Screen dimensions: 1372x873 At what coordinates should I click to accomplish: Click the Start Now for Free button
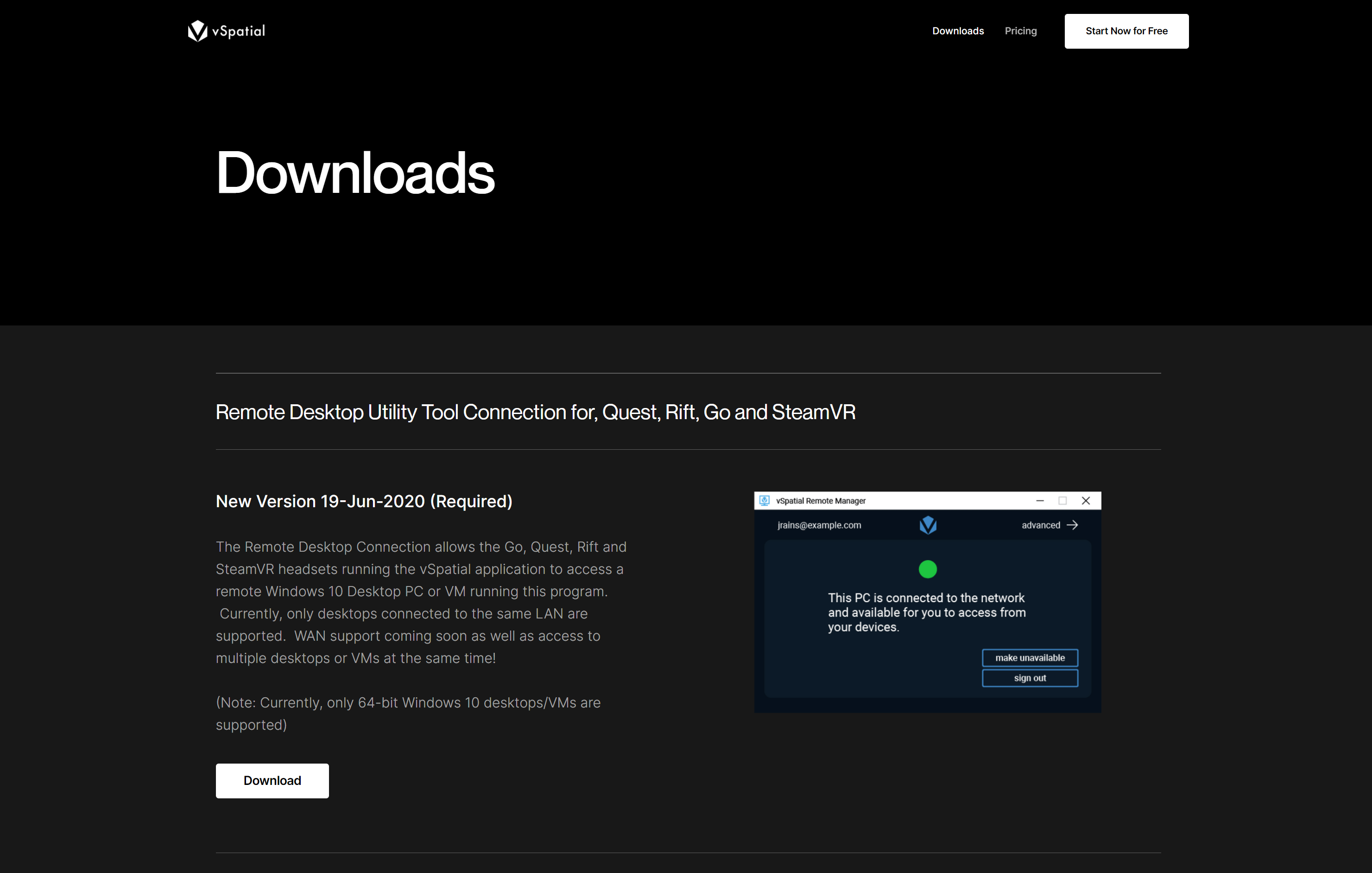point(1126,31)
